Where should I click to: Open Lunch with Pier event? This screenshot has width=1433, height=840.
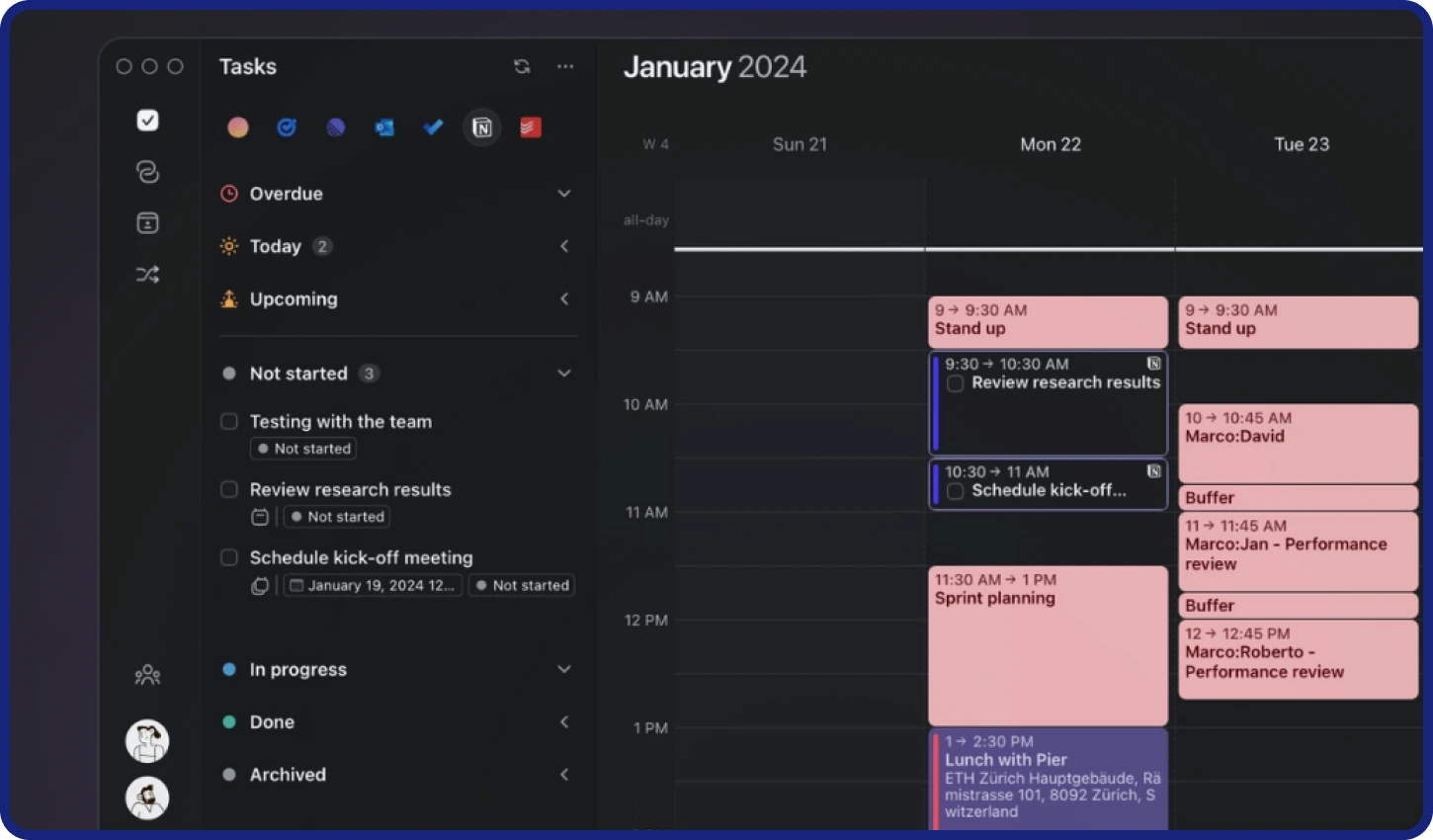pyautogui.click(x=1048, y=780)
